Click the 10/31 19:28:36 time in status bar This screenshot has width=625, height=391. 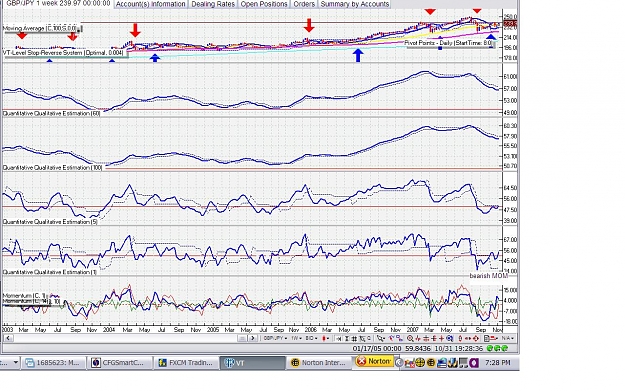coord(459,348)
